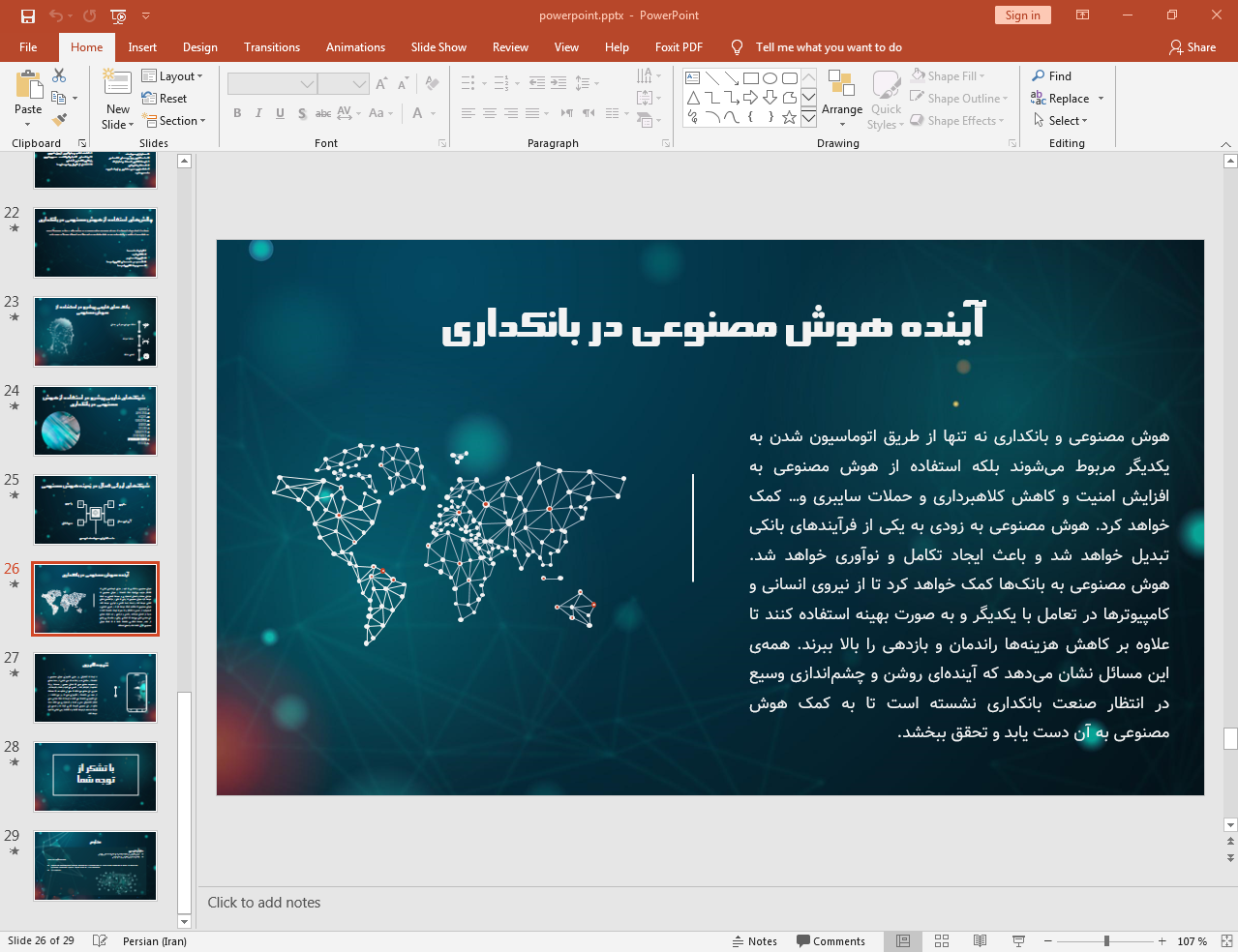Start Slide Show from status bar icon
This screenshot has height=952, width=1238.
click(x=1018, y=940)
